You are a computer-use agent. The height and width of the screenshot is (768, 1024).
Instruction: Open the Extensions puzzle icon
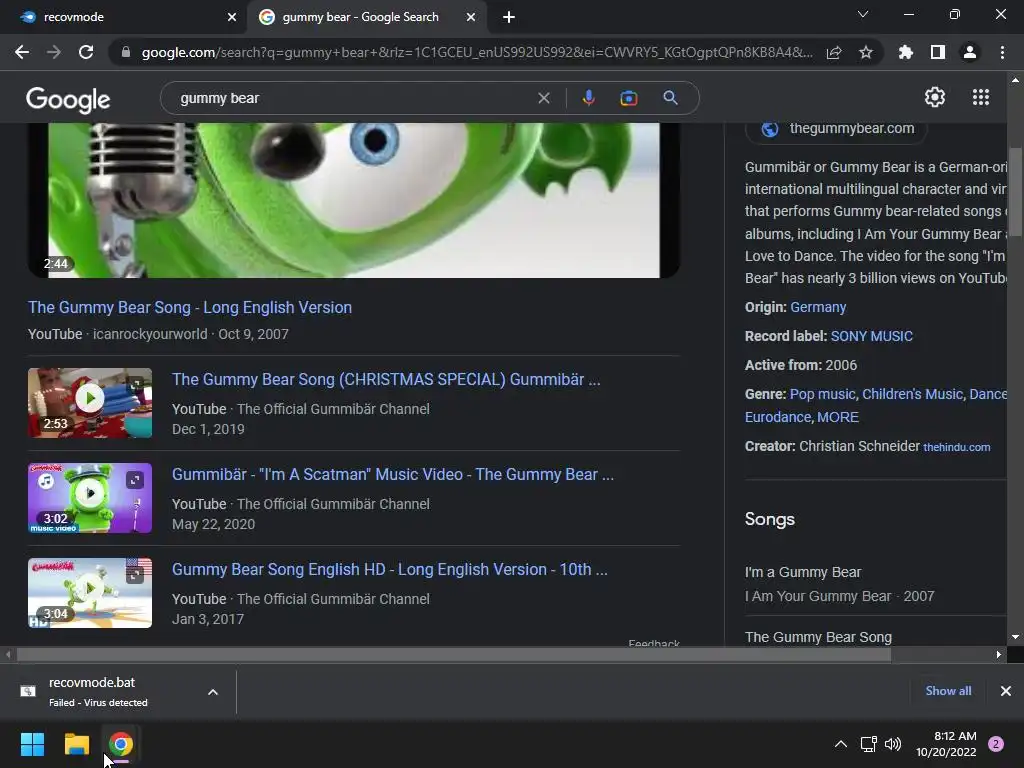click(906, 52)
